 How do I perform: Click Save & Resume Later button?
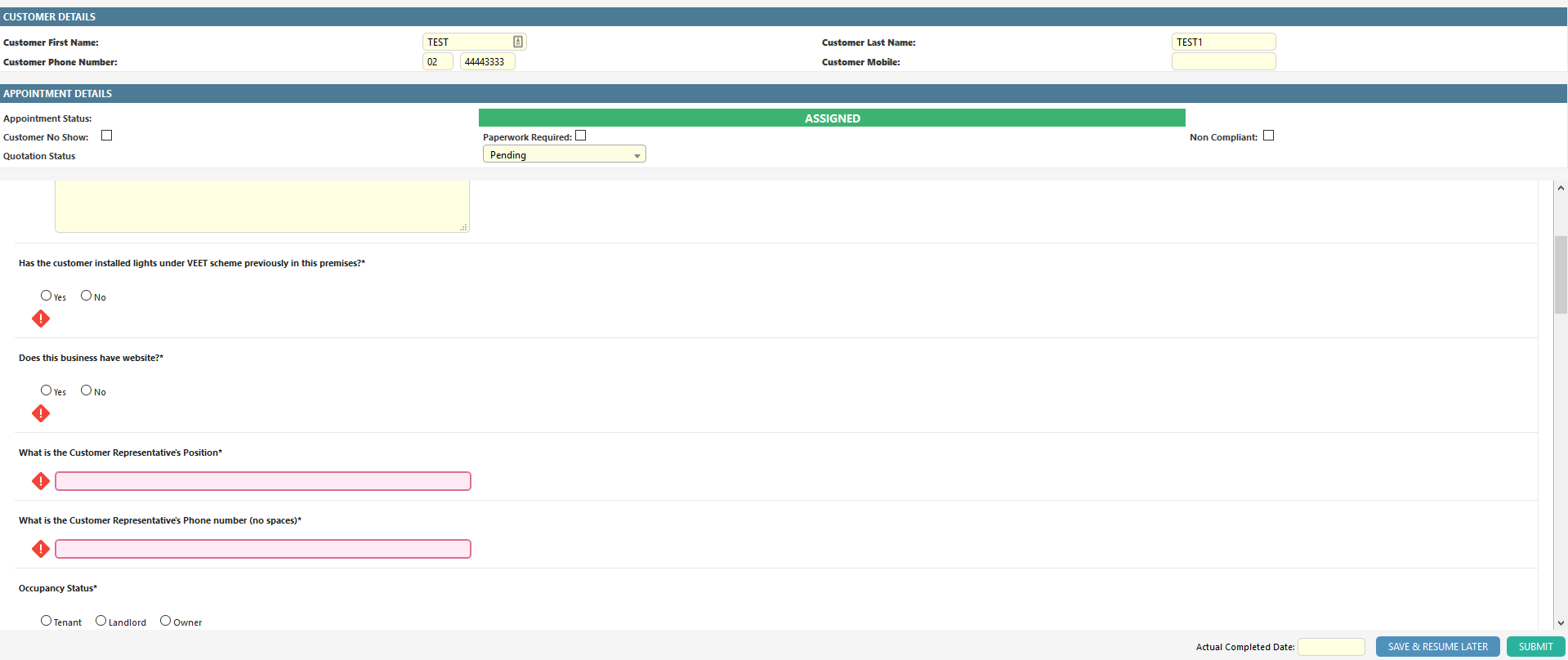coord(1437,647)
